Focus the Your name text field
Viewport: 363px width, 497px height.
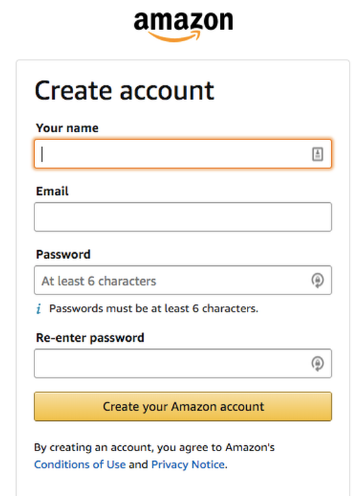click(x=183, y=154)
